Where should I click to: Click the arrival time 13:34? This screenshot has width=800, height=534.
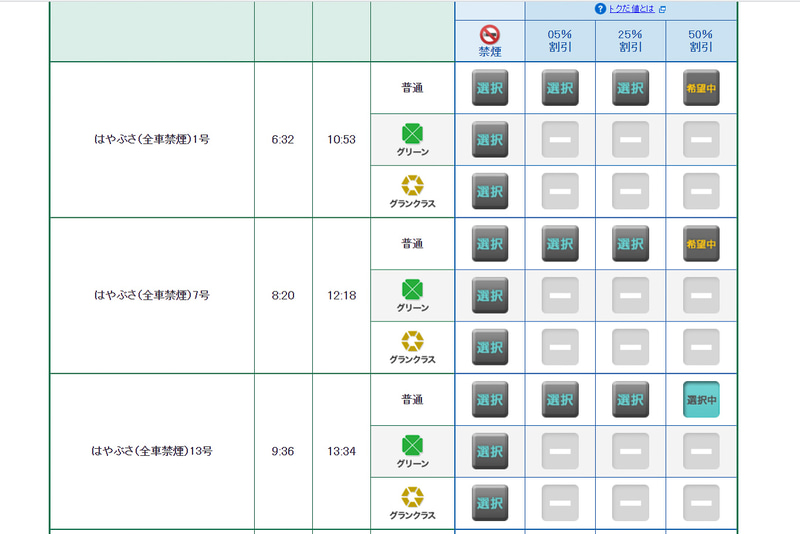click(x=341, y=452)
